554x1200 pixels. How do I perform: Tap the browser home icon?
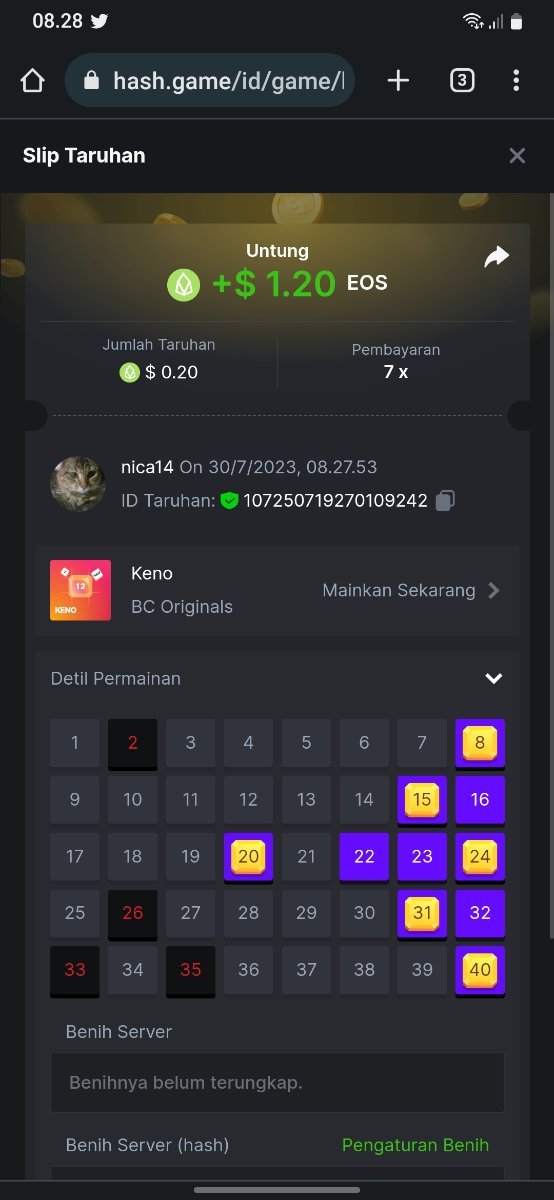pyautogui.click(x=32, y=81)
